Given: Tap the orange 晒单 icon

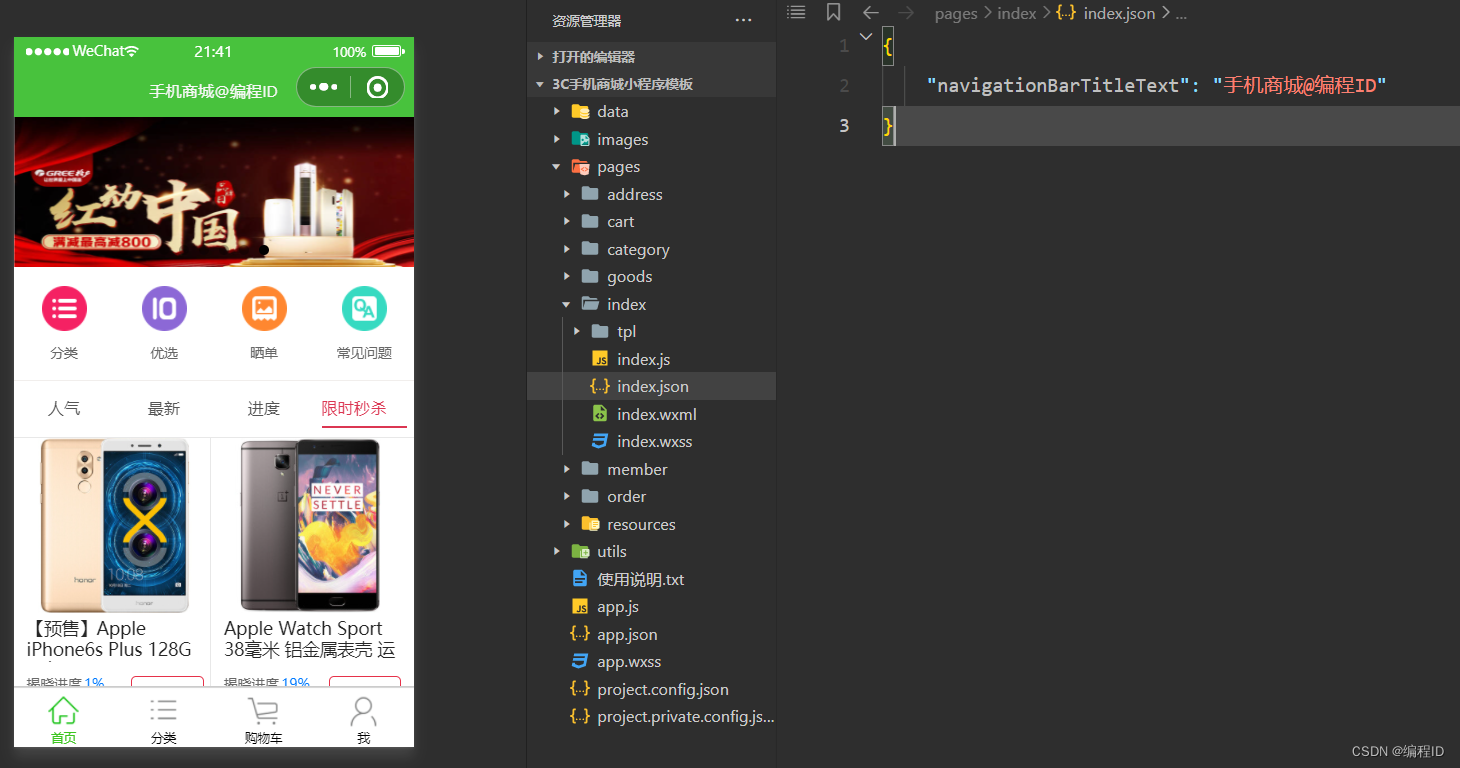Looking at the screenshot, I should pyautogui.click(x=264, y=308).
